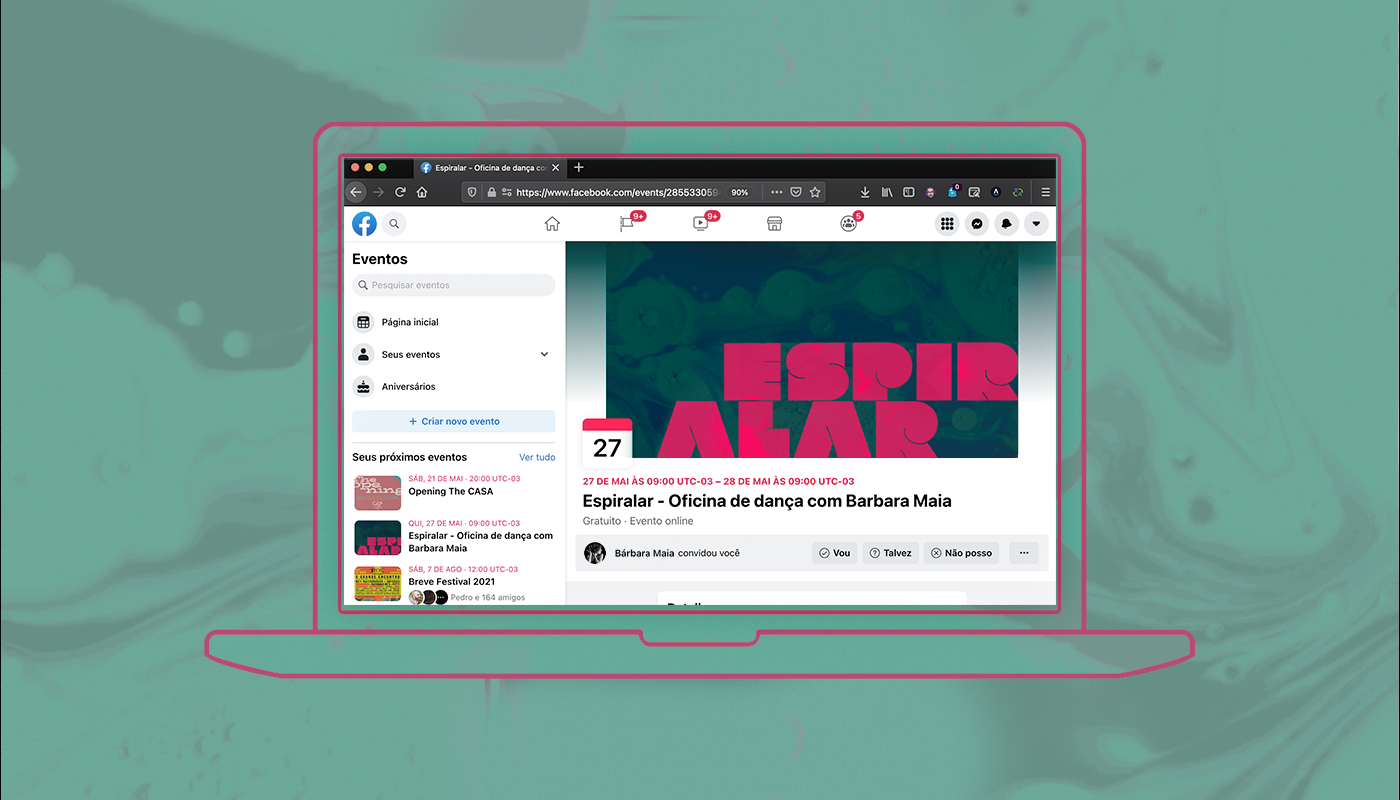
Task: Open the Firefox hamburger menu
Action: (x=1046, y=192)
